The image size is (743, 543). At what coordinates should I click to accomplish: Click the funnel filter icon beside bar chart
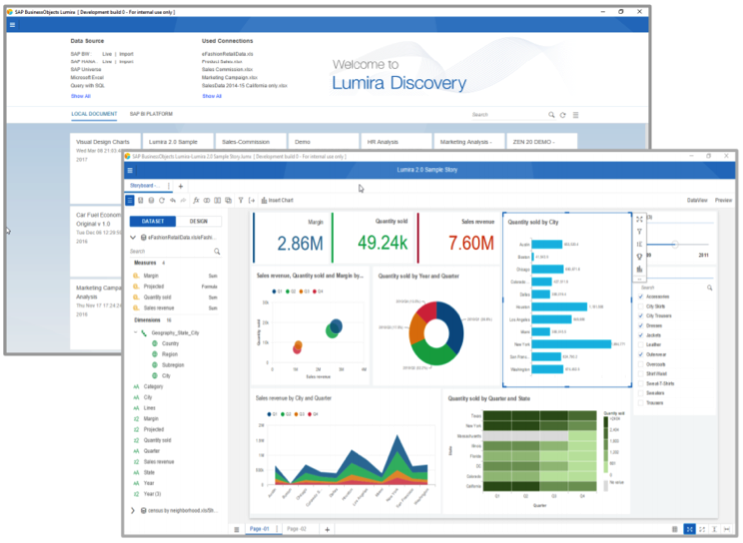pyautogui.click(x=639, y=232)
